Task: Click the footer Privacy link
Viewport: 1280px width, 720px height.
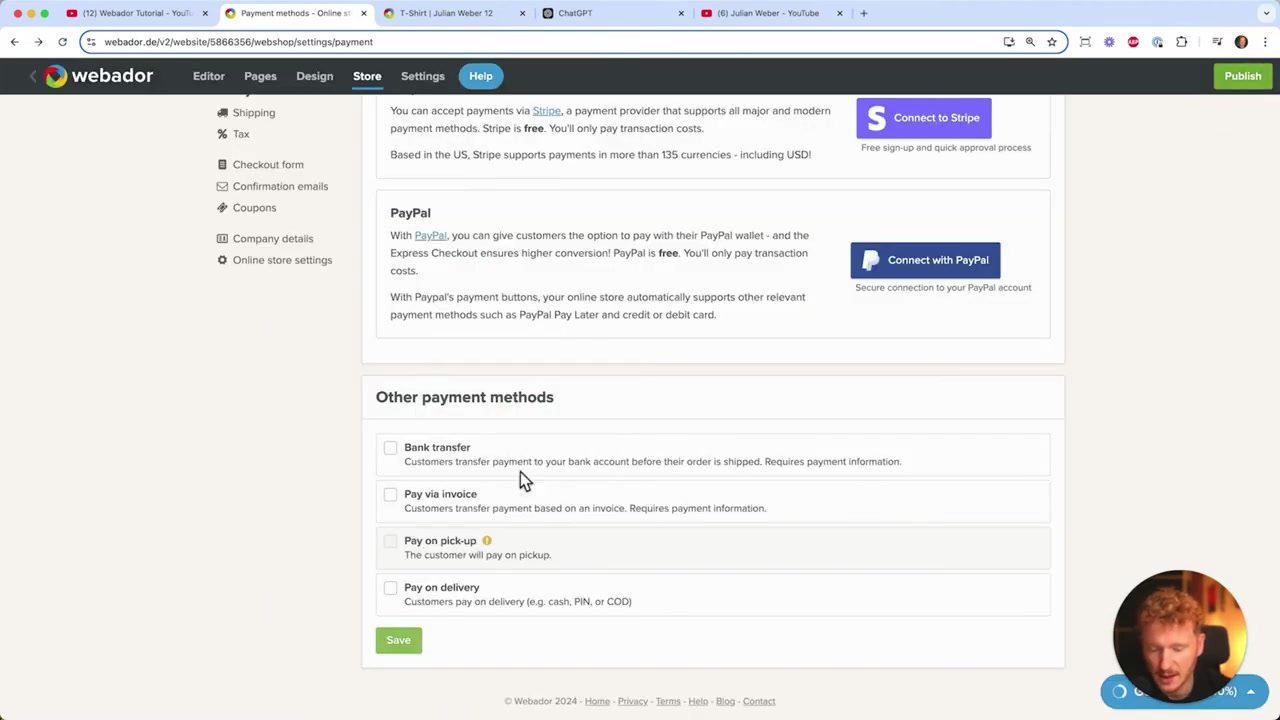Action: point(633,701)
